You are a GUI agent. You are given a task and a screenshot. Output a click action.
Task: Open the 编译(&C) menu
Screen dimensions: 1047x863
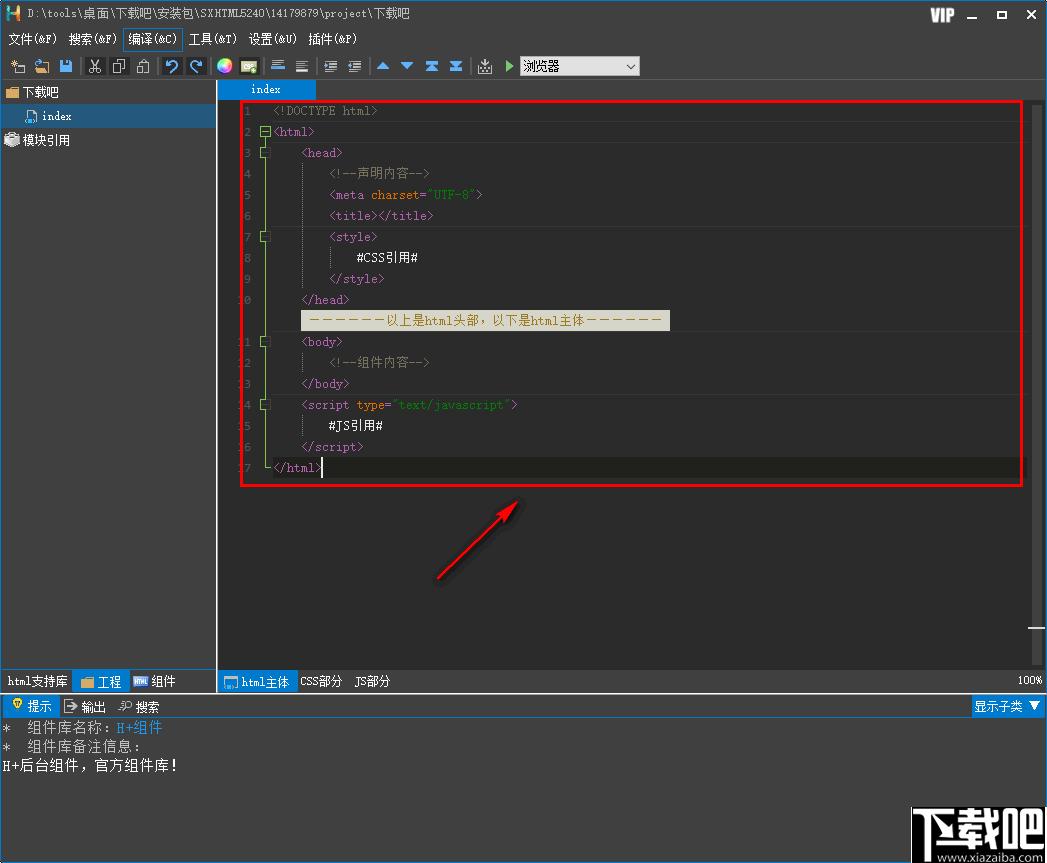[x=153, y=39]
